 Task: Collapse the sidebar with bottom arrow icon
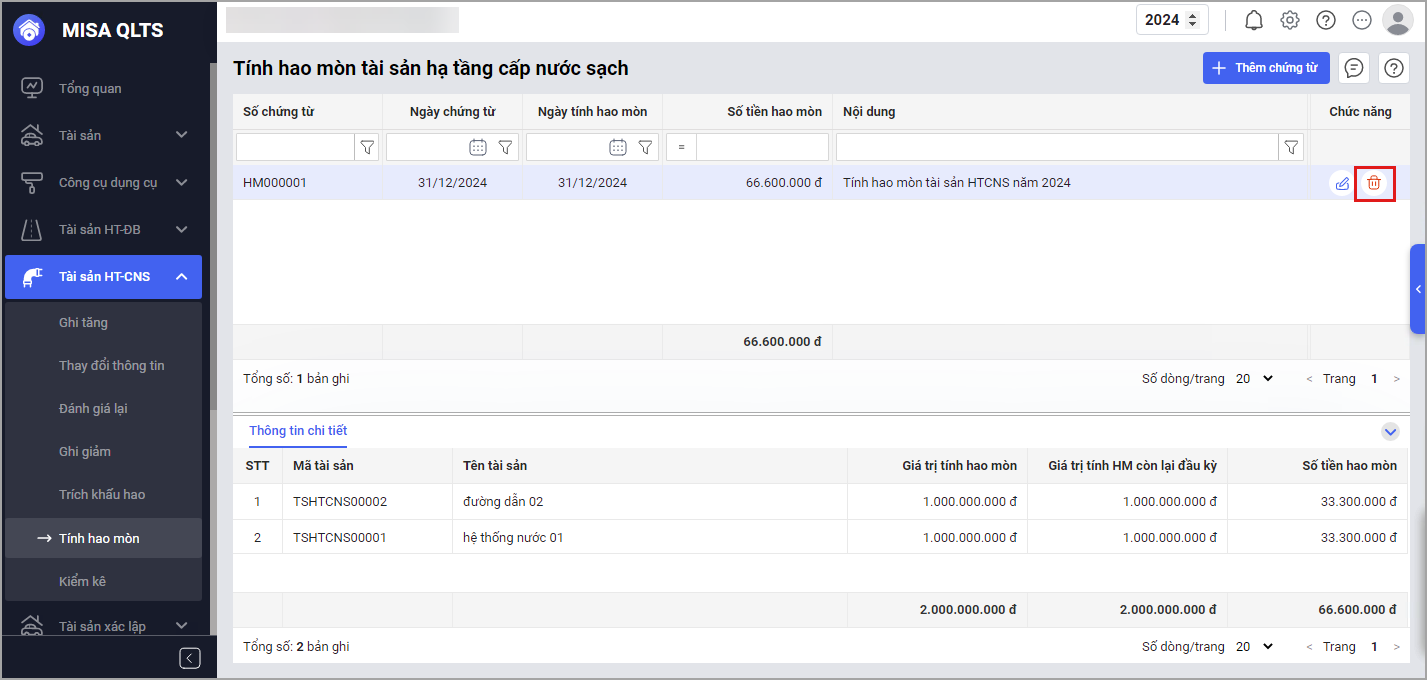(x=190, y=657)
